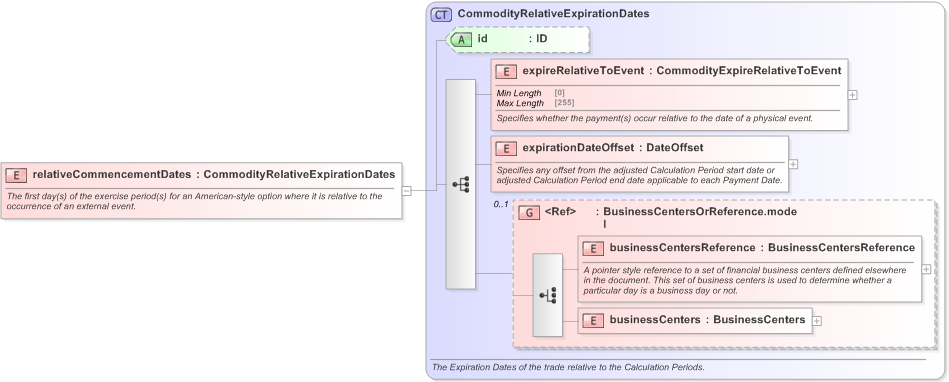Select the businessCentersReference element name
This screenshot has height=382, width=949.
(682, 248)
